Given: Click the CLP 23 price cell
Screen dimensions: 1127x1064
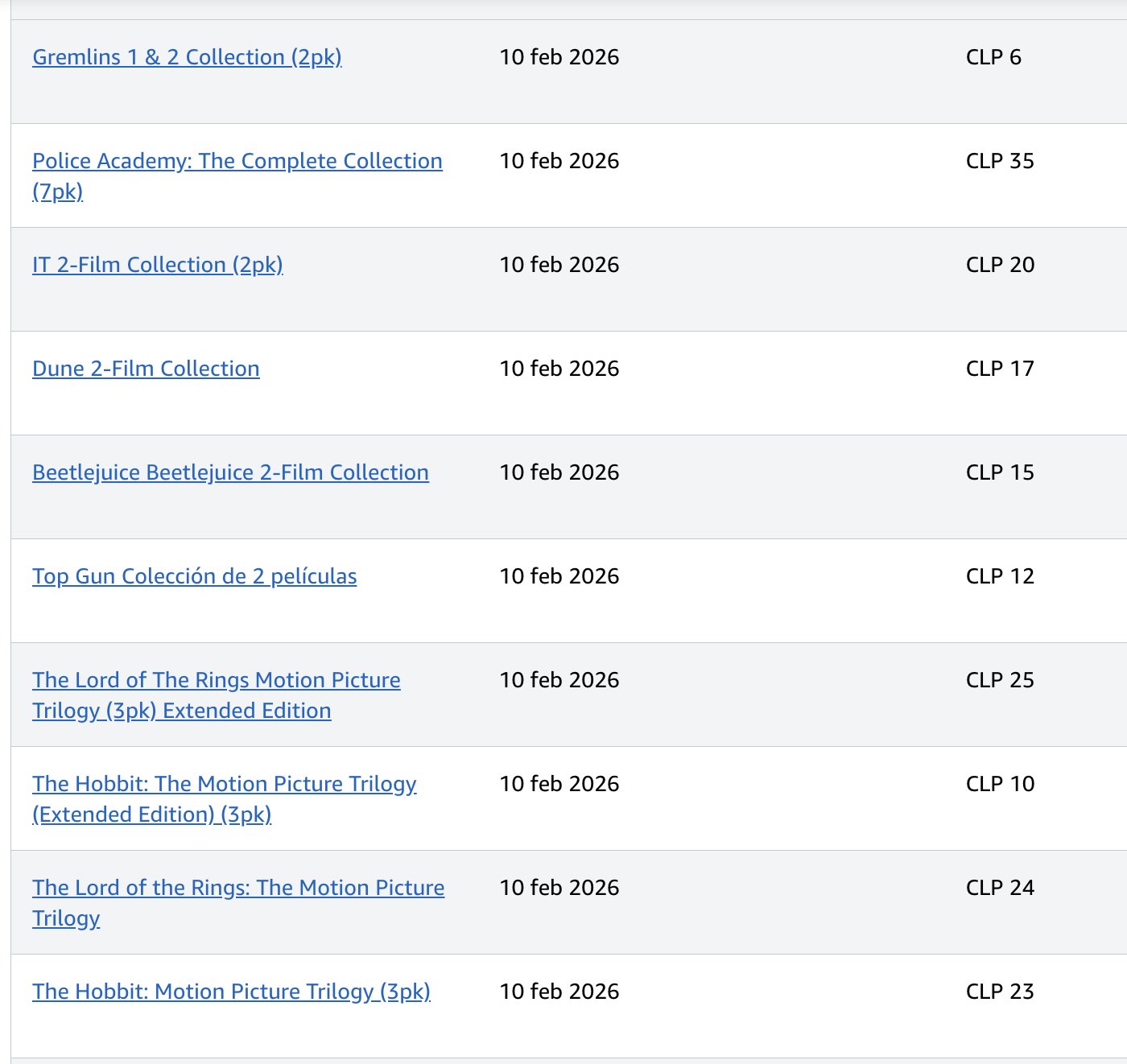Looking at the screenshot, I should click(x=1000, y=992).
